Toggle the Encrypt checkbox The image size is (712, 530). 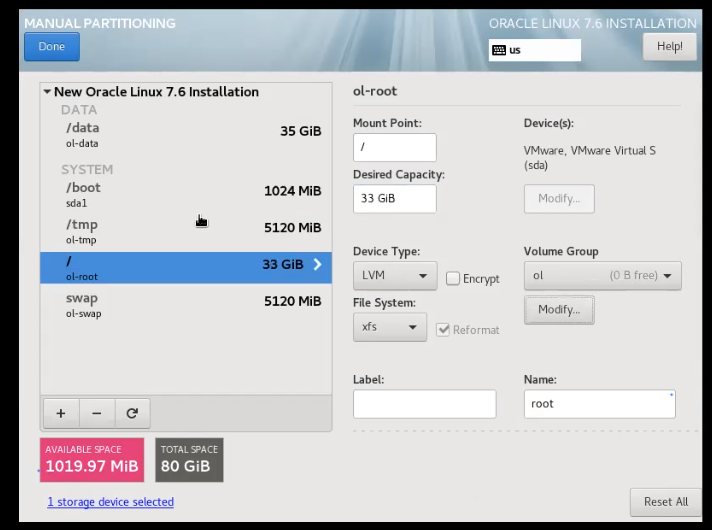coord(453,278)
